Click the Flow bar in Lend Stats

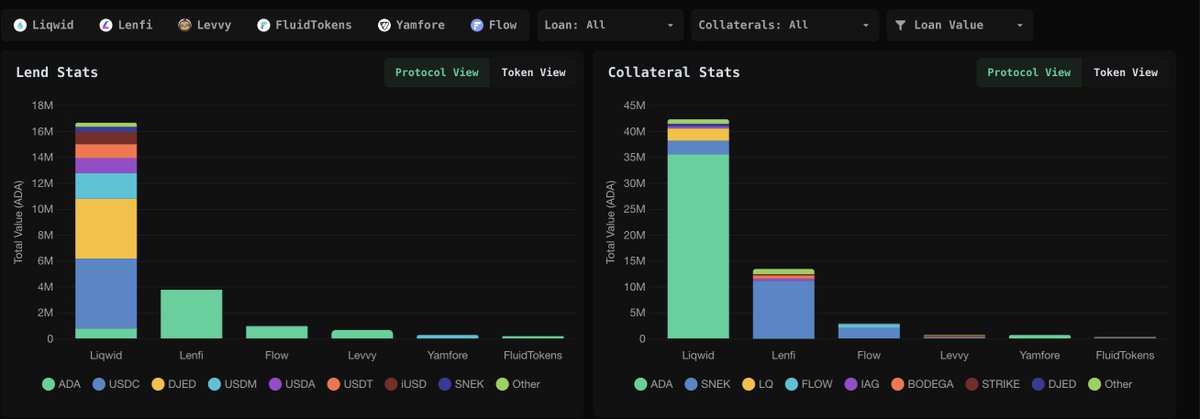277,332
